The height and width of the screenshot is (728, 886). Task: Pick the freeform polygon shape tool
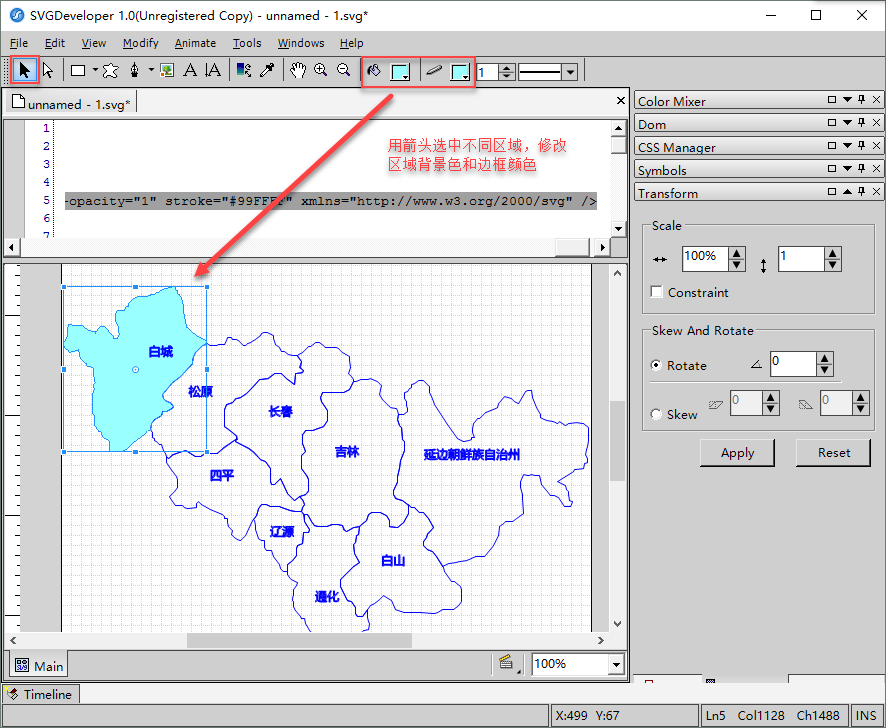coord(111,71)
